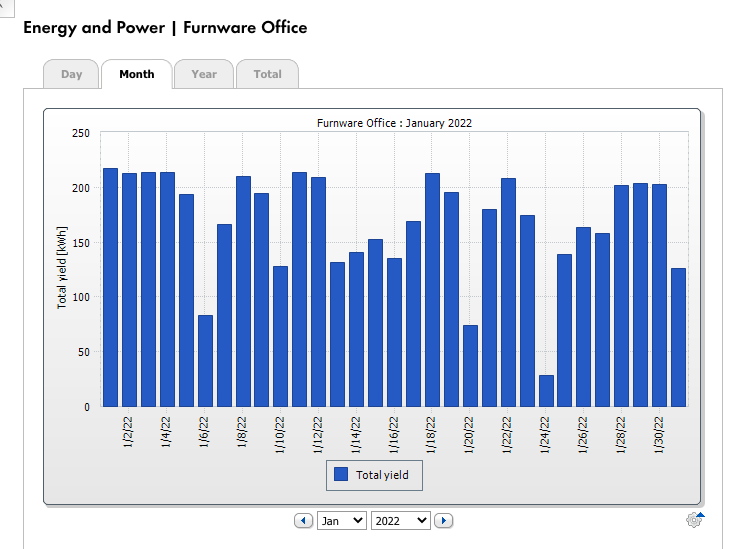The image size is (737, 549).
Task: Click the 1/10/22 axis date label
Action: point(279,435)
